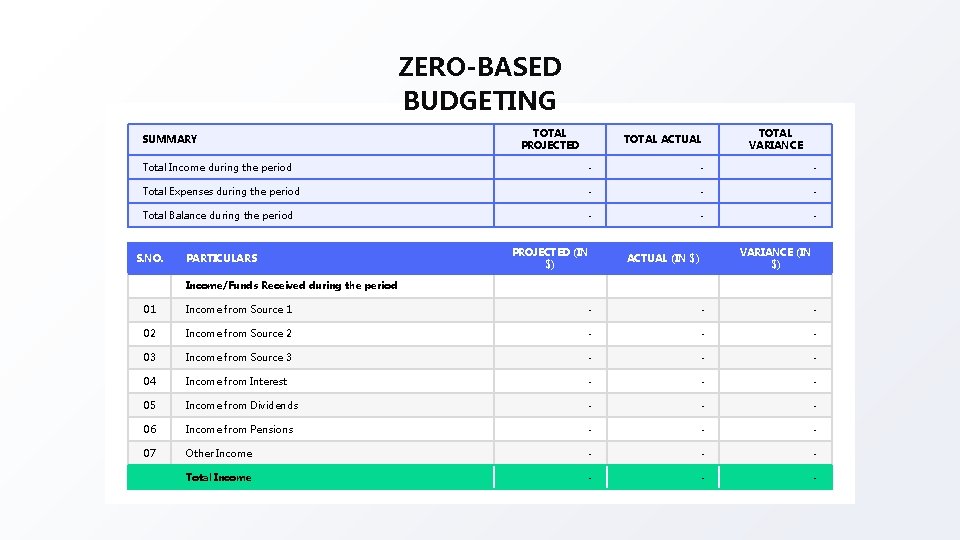
Task: Select VARIANCE (IN $) column header
Action: pos(776,258)
